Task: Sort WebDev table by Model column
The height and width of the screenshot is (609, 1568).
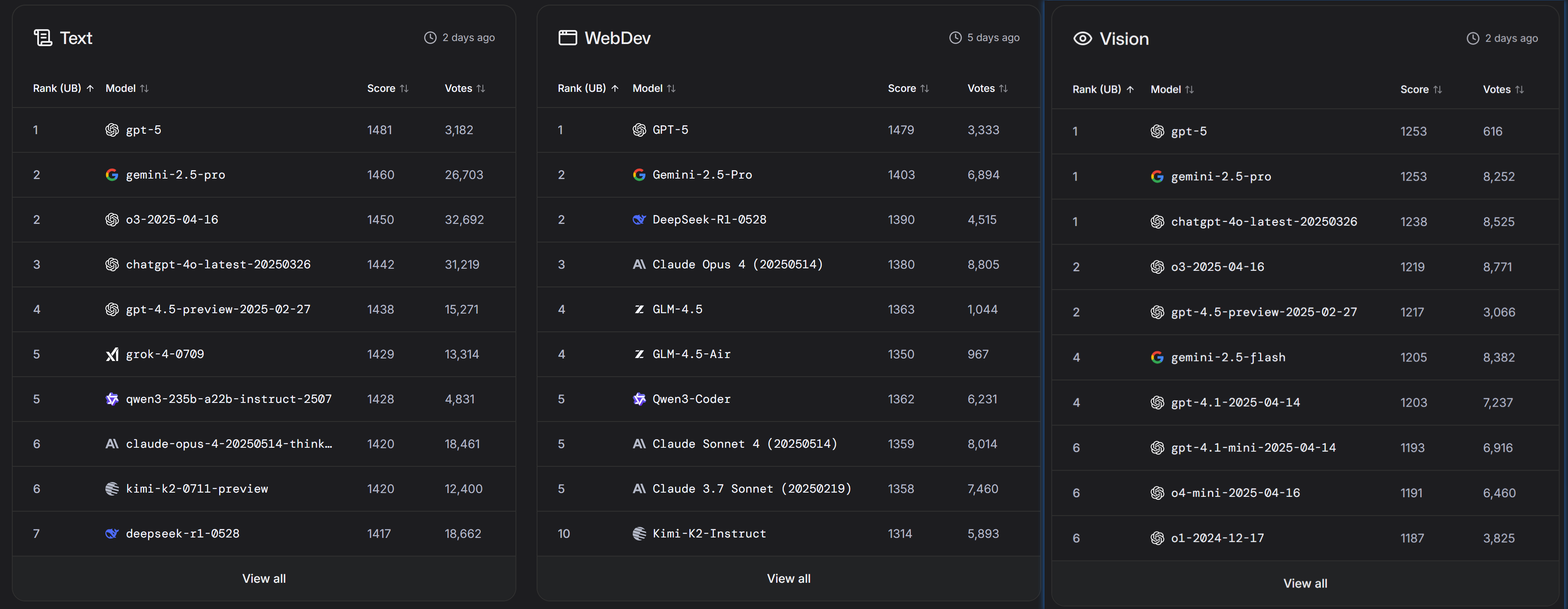Action: click(x=654, y=88)
